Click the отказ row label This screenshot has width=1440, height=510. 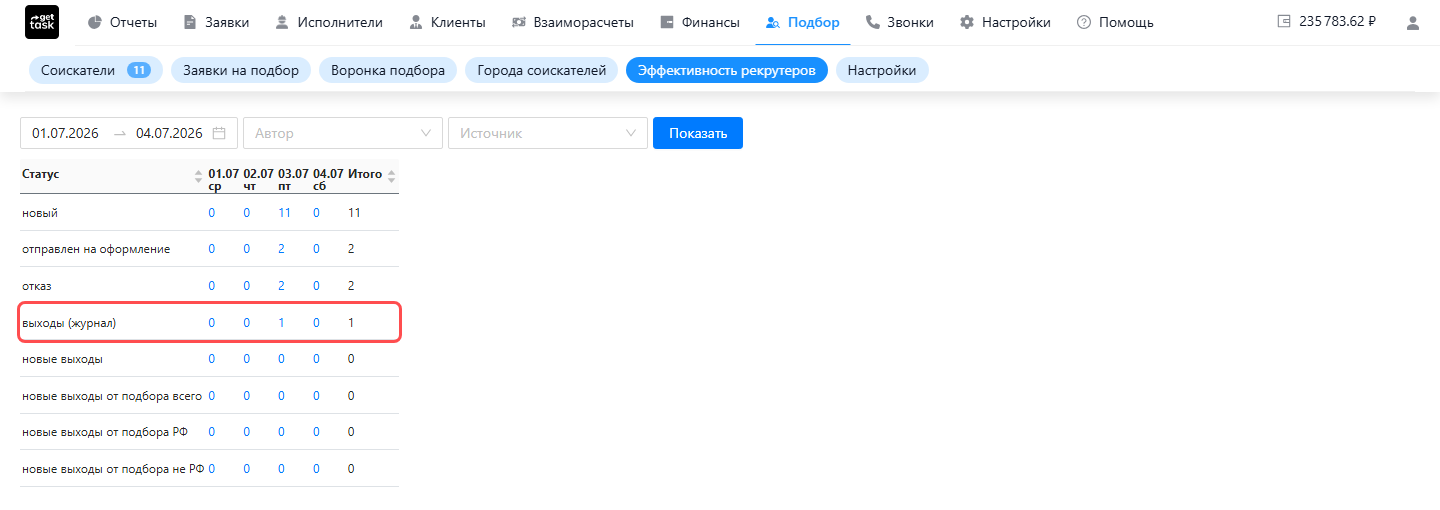click(x=37, y=286)
